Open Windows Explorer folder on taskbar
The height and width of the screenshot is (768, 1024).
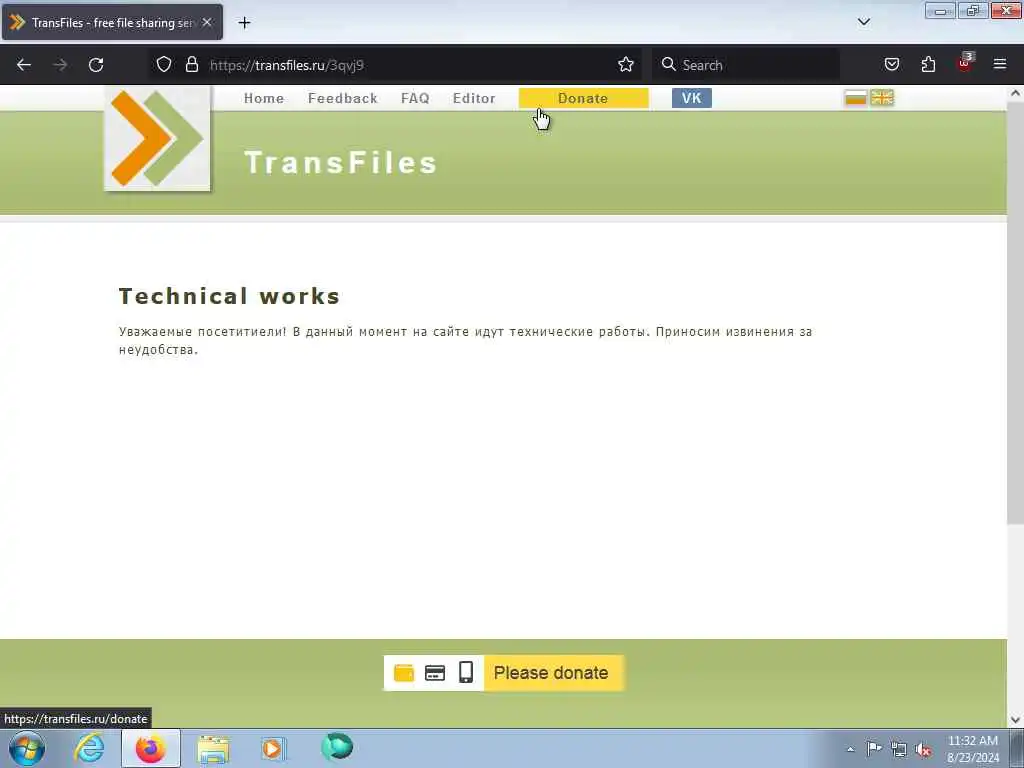(x=213, y=749)
